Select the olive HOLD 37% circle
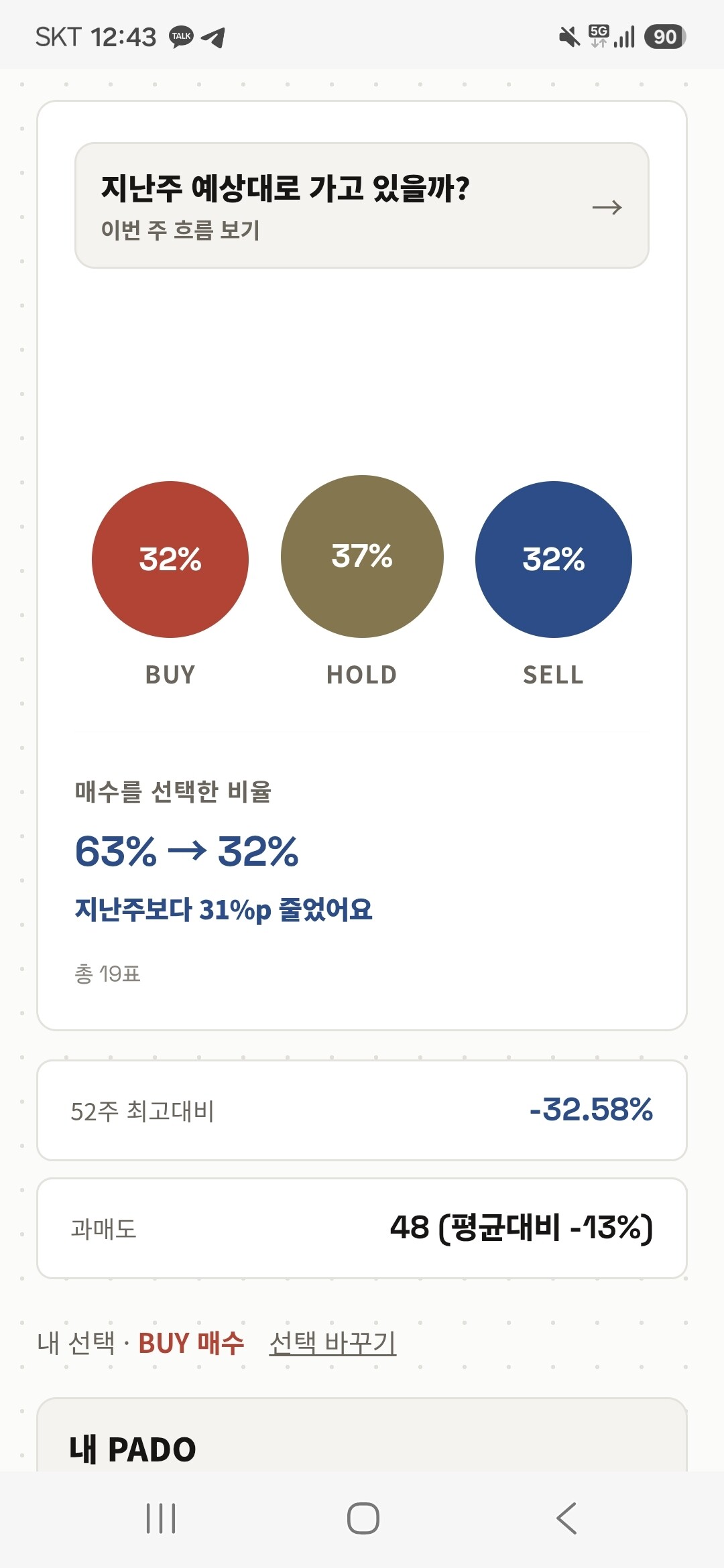The image size is (724, 1568). pyautogui.click(x=362, y=556)
